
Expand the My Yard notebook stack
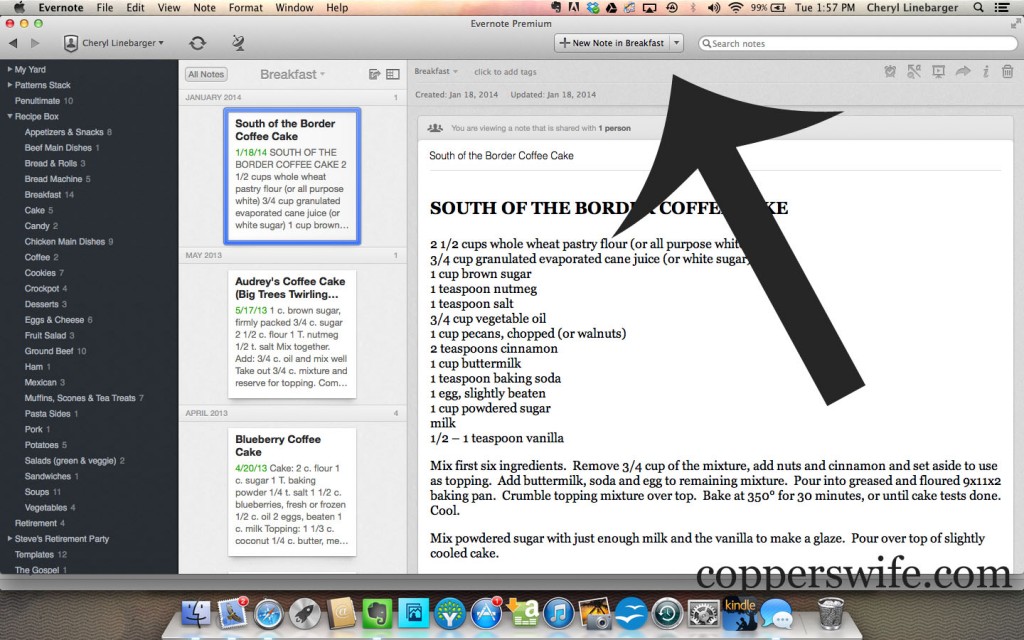click(10, 69)
